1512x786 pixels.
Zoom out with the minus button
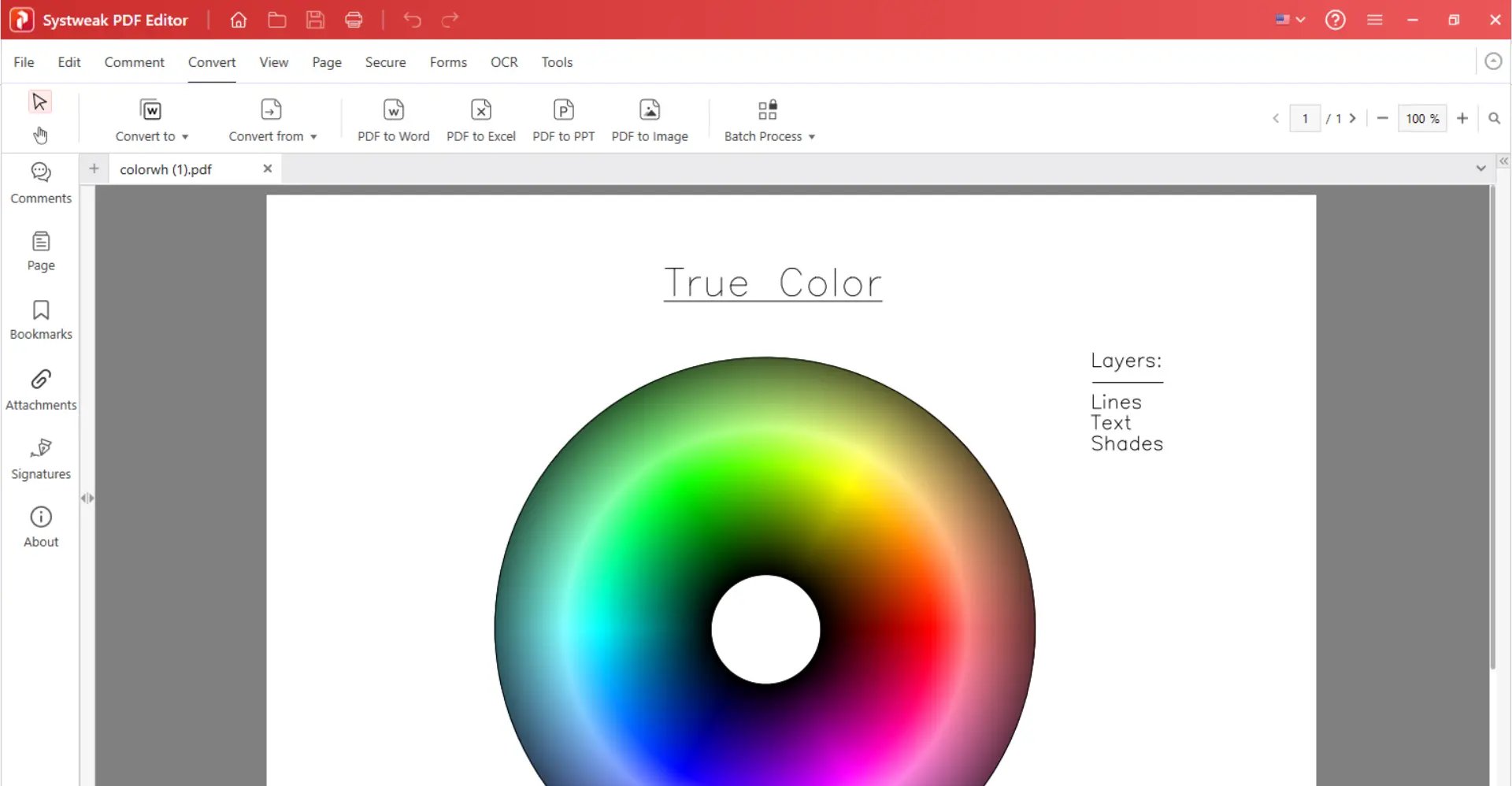coord(1382,118)
